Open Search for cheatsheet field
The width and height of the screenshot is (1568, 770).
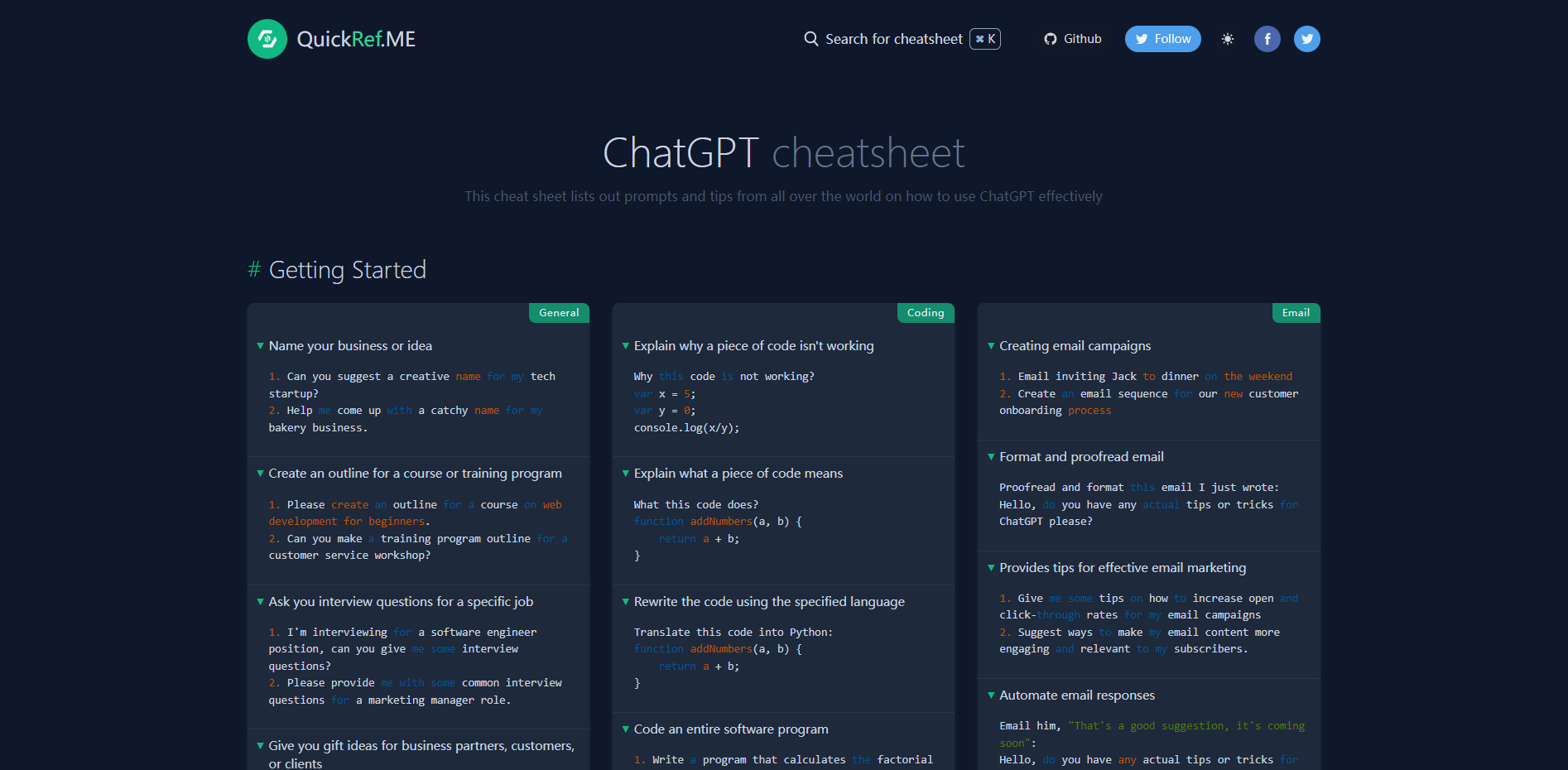902,39
